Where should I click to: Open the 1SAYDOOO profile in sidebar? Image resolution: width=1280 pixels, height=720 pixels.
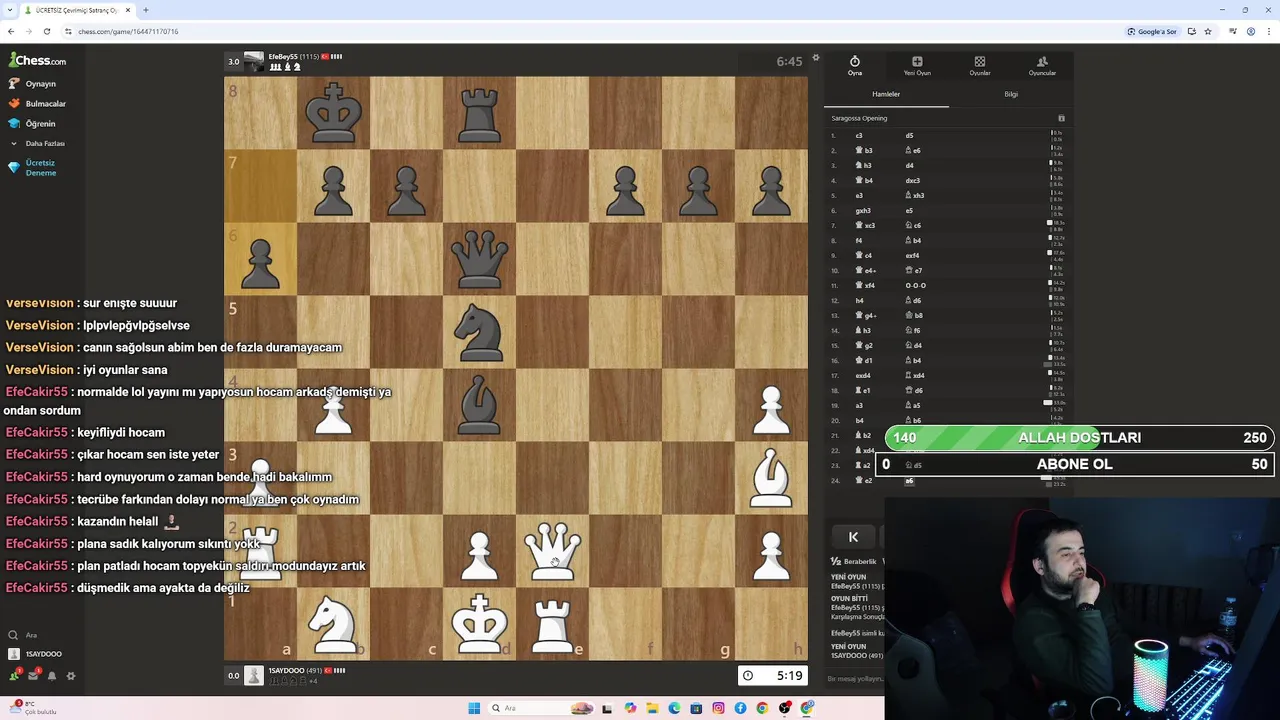[36, 654]
